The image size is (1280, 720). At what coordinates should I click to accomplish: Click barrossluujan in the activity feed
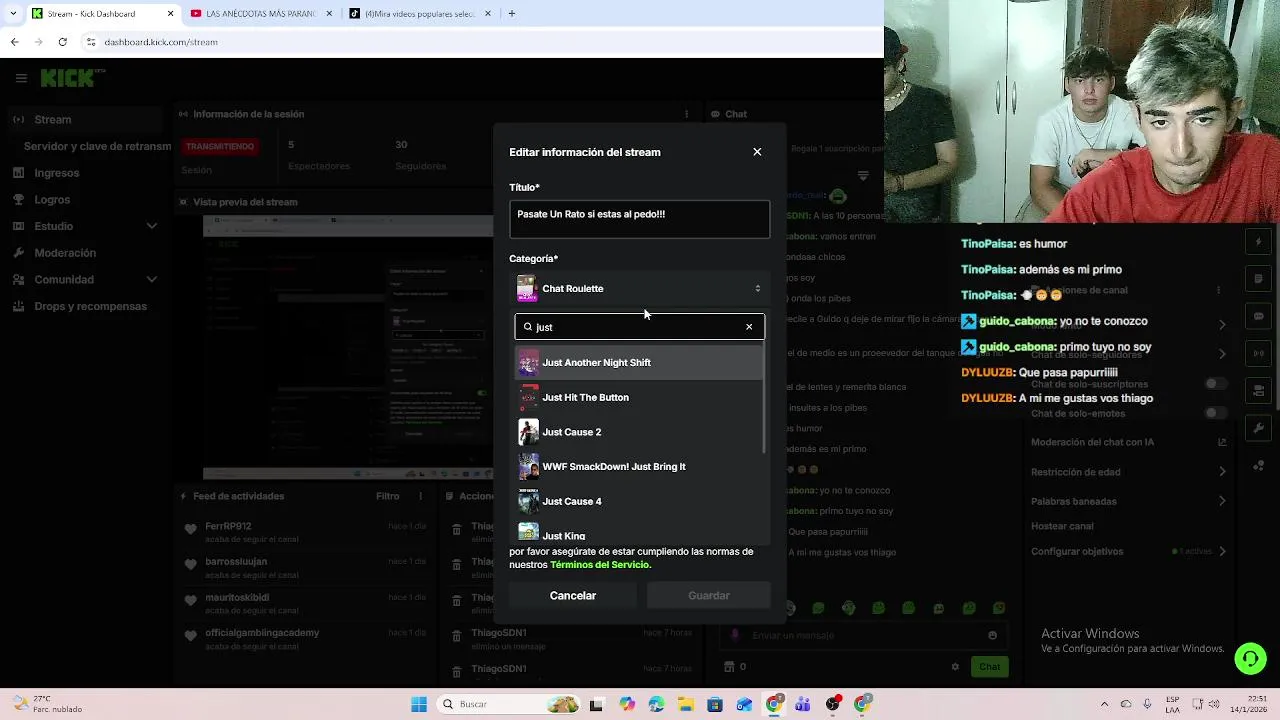coord(237,562)
